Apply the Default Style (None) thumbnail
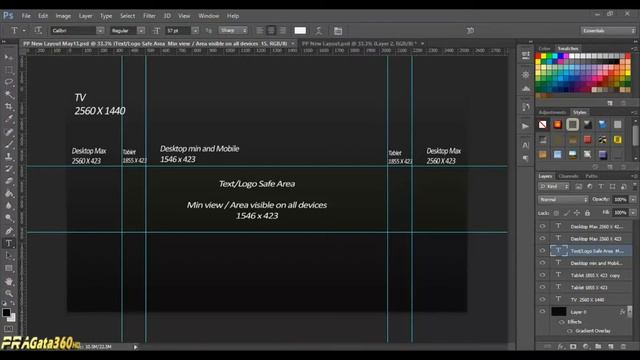The image size is (640, 360). click(542, 124)
